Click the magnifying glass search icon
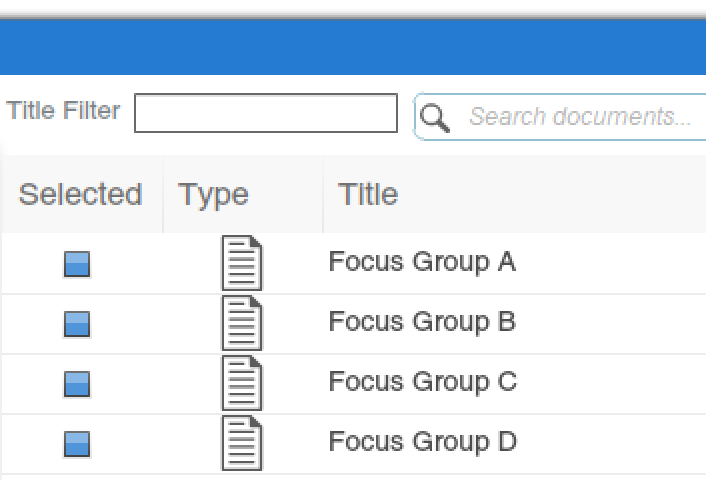This screenshot has height=480, width=706. (434, 118)
